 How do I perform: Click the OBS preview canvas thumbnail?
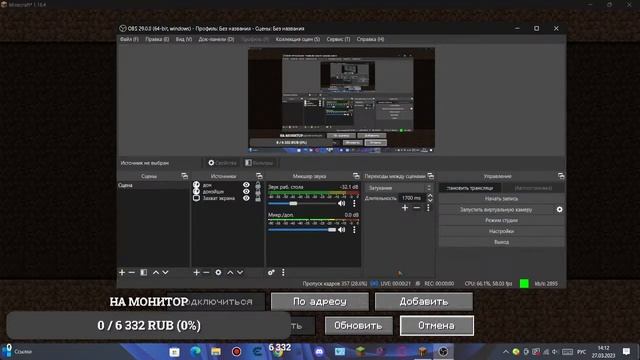pyautogui.click(x=341, y=100)
